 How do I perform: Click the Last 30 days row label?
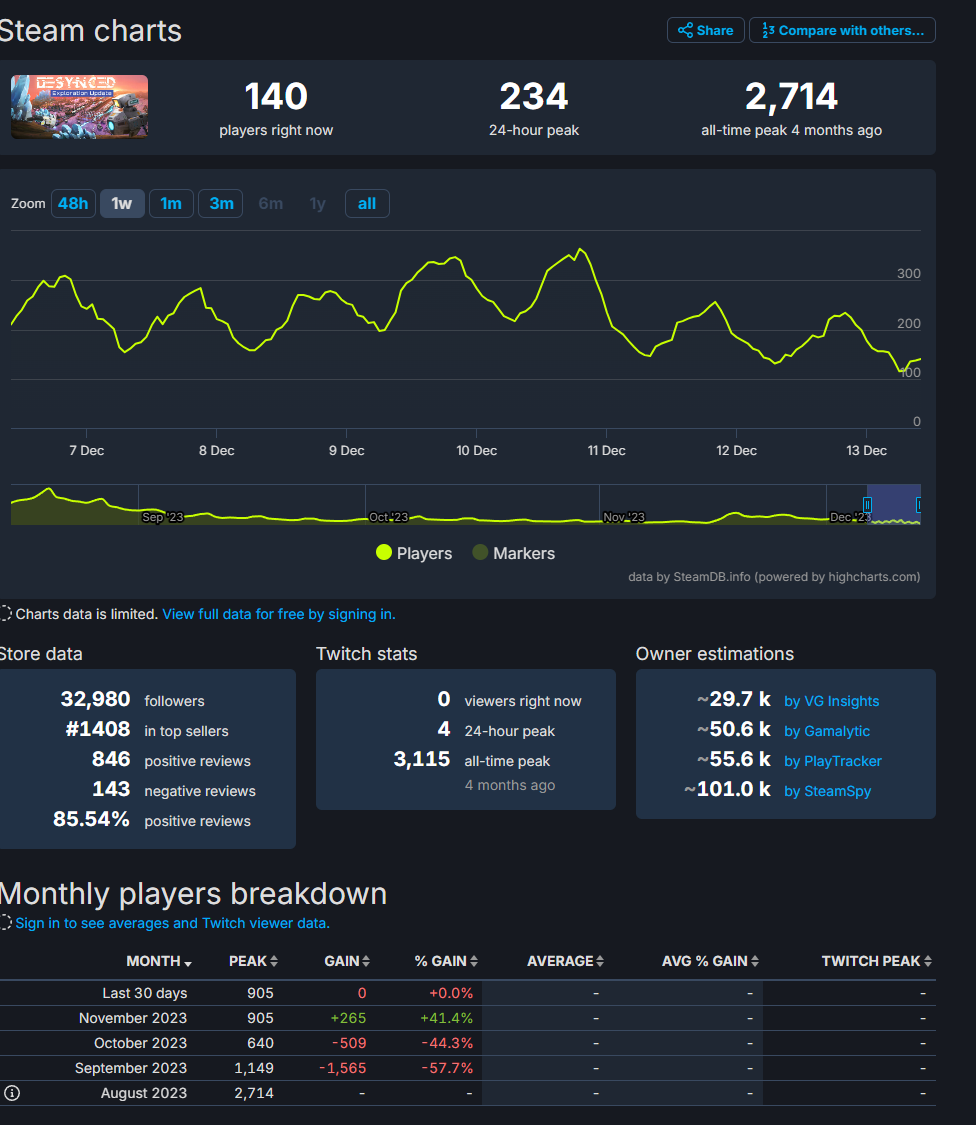coord(145,993)
